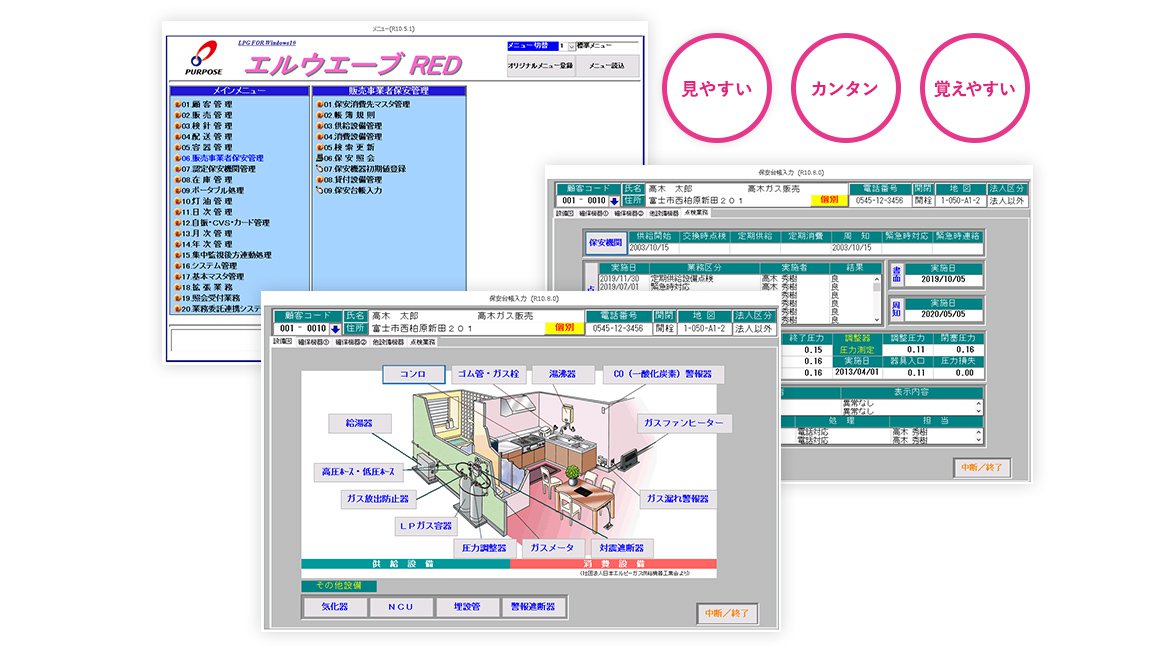Viewport: 1174px width, 670px height.
Task: Click the 給湯器 button
Action: [359, 424]
